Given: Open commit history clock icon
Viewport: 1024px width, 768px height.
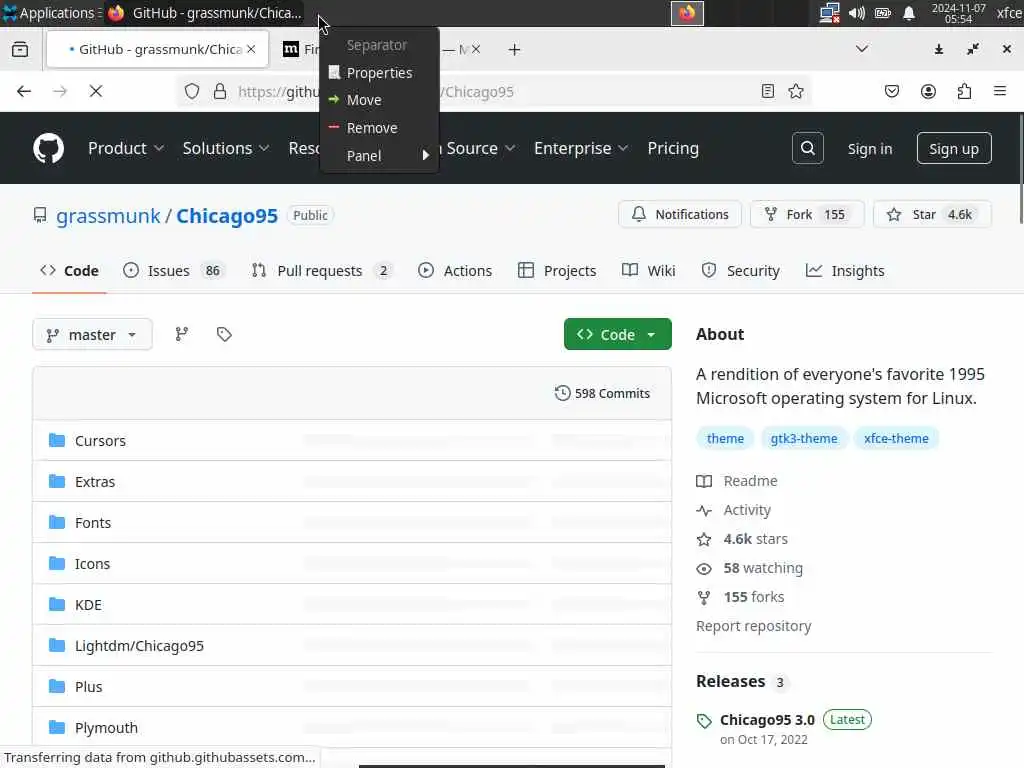Looking at the screenshot, I should click(x=562, y=393).
